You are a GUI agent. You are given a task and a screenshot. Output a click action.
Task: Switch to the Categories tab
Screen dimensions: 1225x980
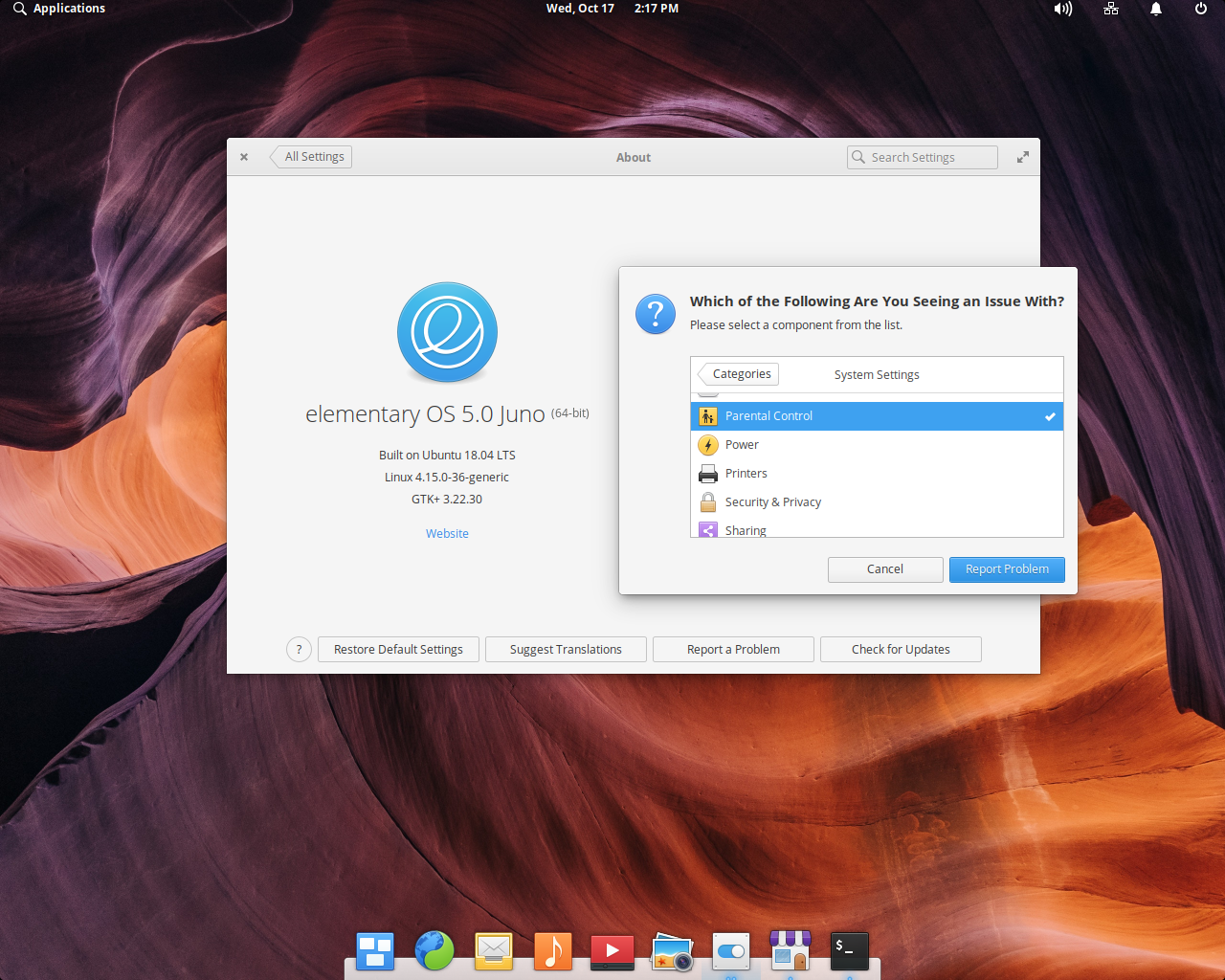(737, 373)
